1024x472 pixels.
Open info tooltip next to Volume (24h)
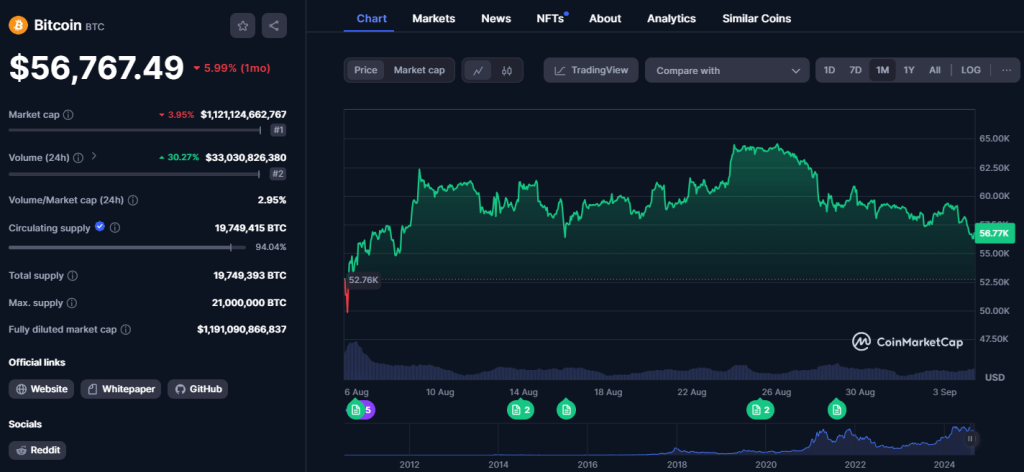tap(78, 157)
